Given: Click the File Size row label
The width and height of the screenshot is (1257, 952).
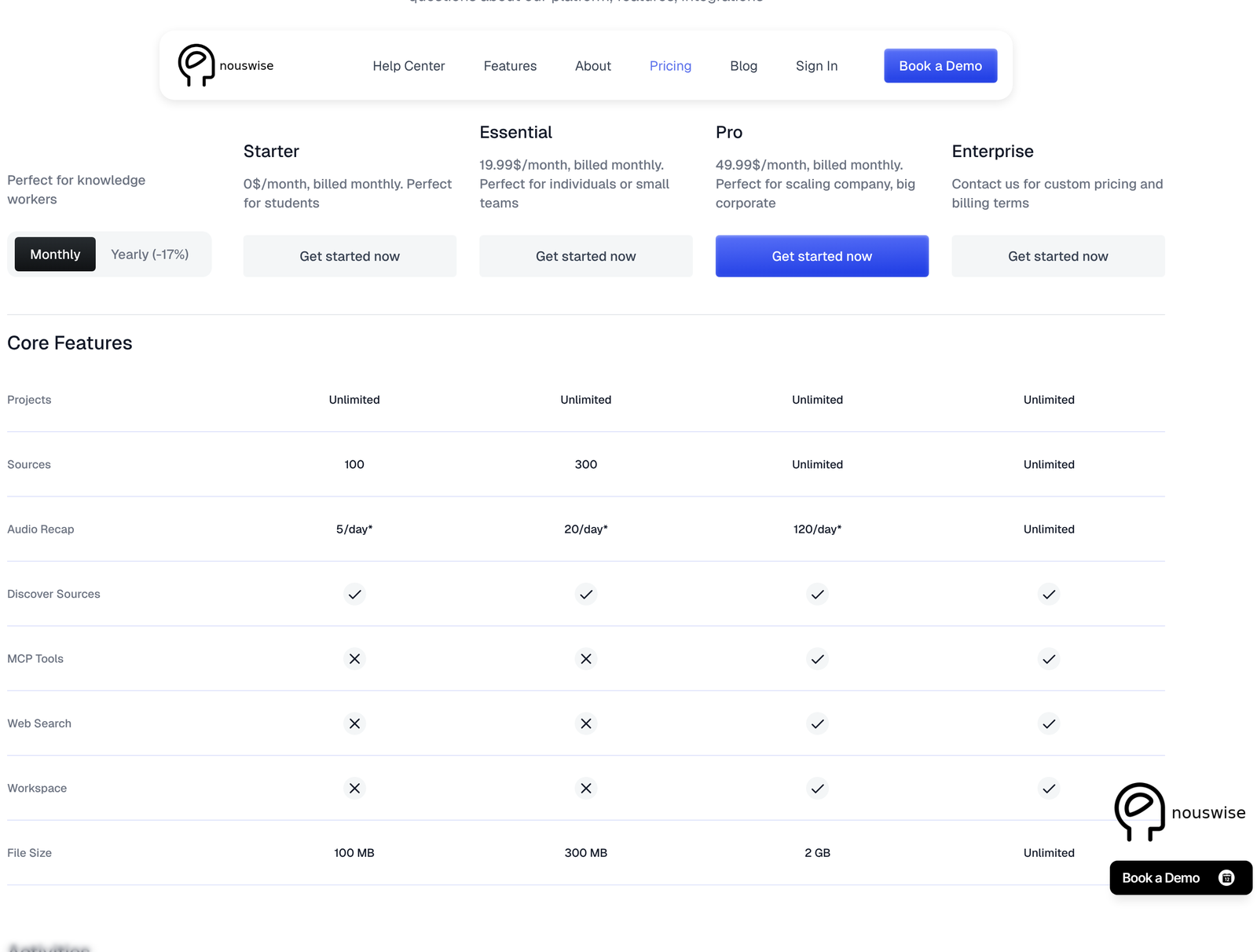Looking at the screenshot, I should tap(29, 853).
